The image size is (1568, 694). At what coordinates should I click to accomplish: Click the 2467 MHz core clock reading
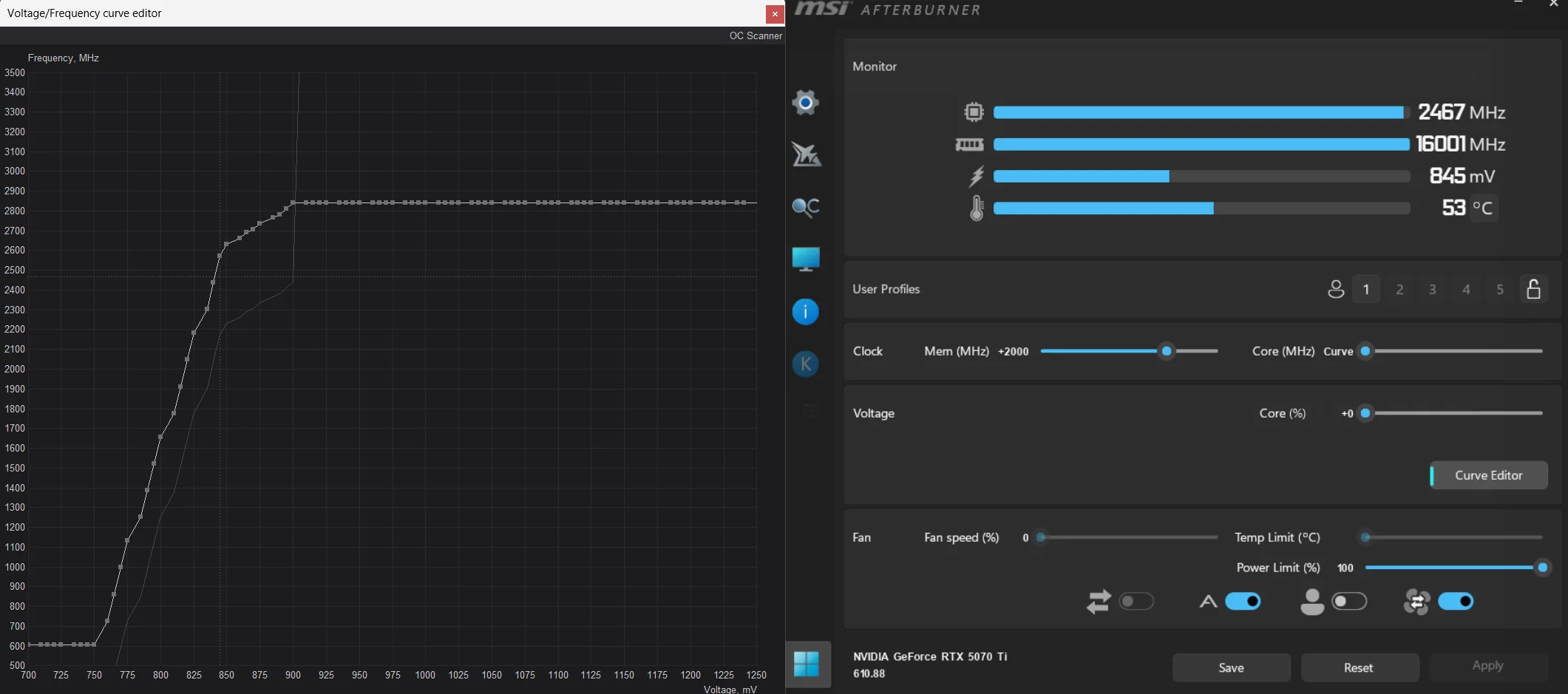coord(1462,112)
